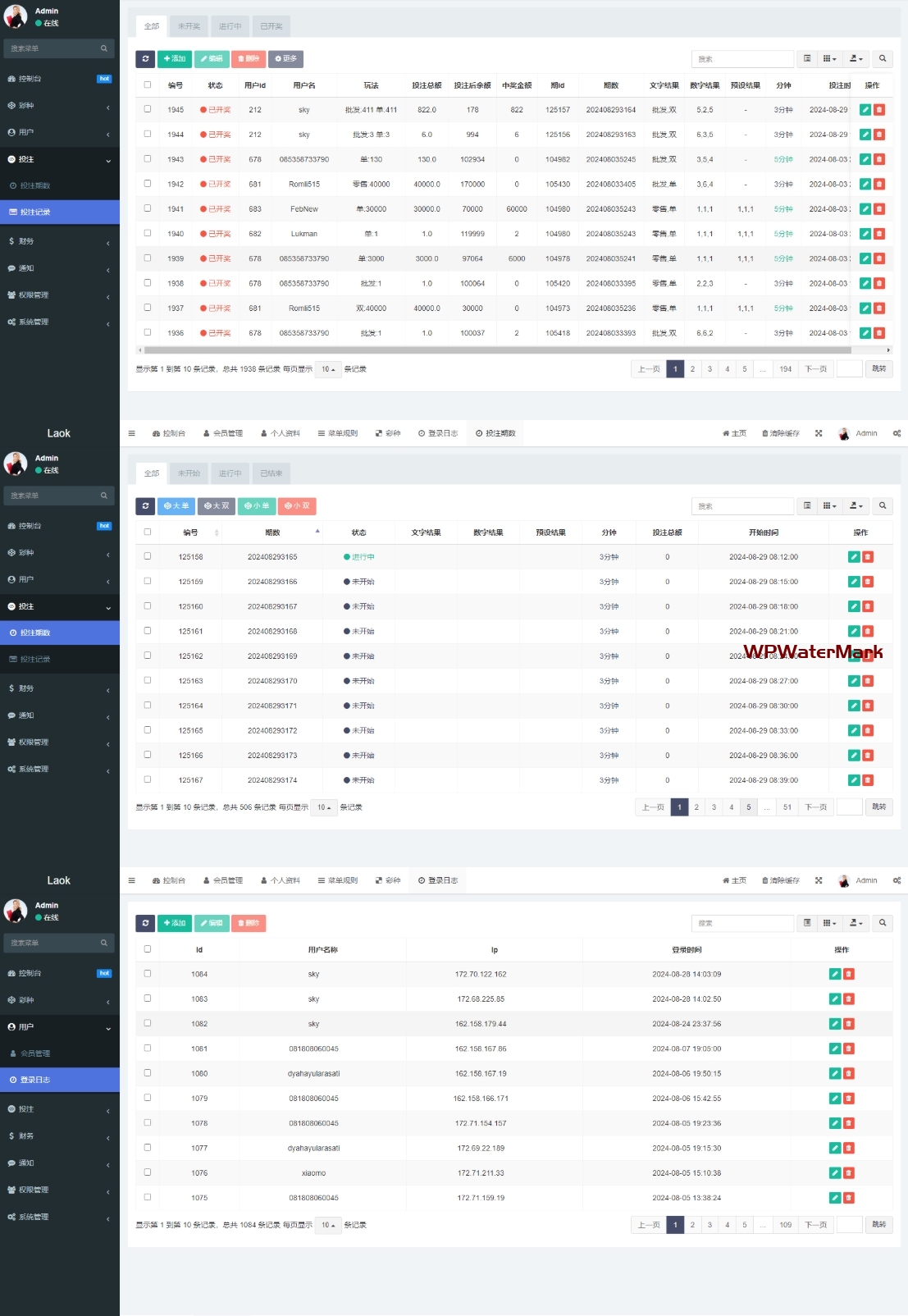Switch to the 已结束 tab
This screenshot has width=908, height=1316.
271,473
